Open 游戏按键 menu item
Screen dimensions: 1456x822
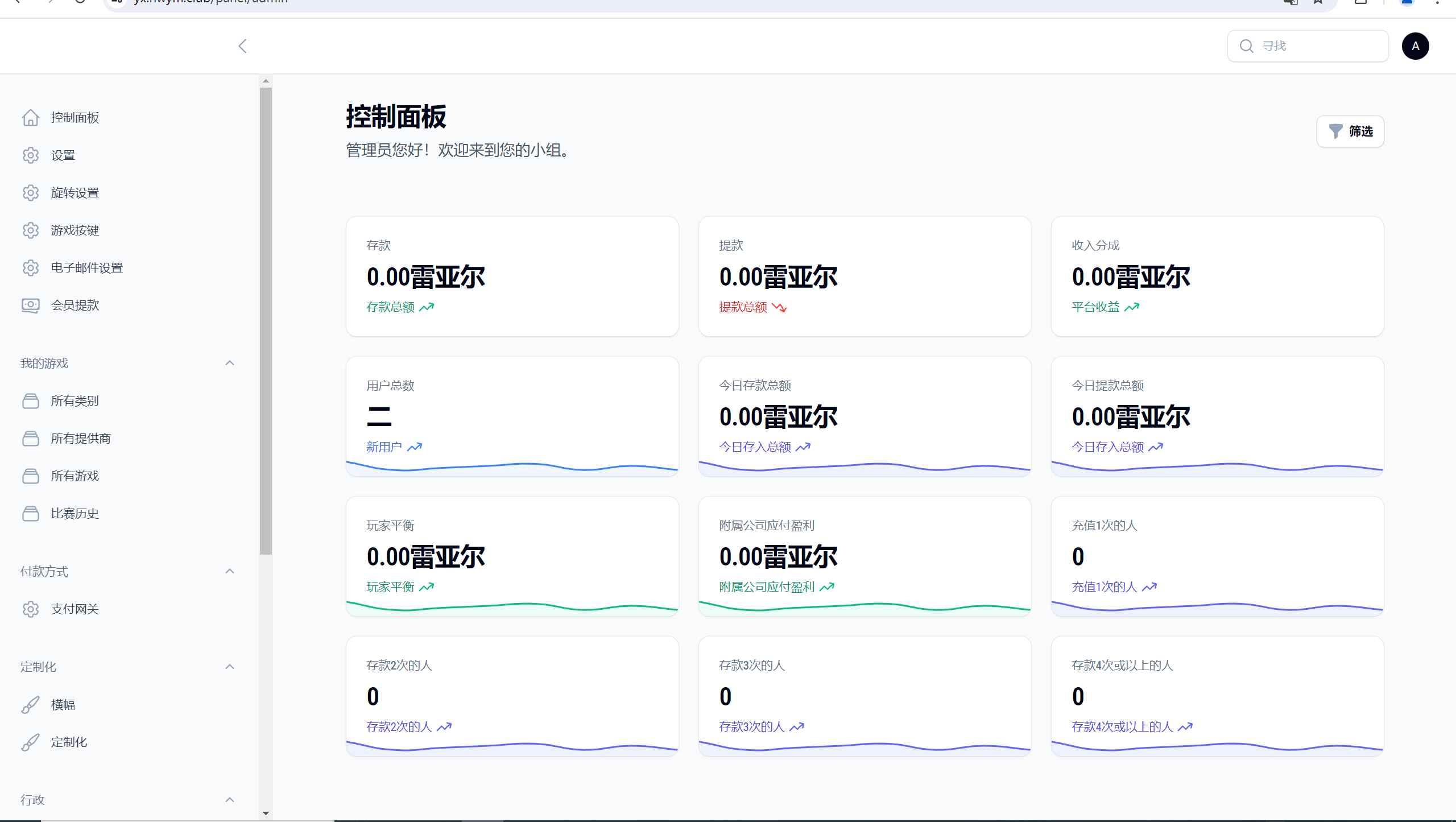[x=75, y=230]
